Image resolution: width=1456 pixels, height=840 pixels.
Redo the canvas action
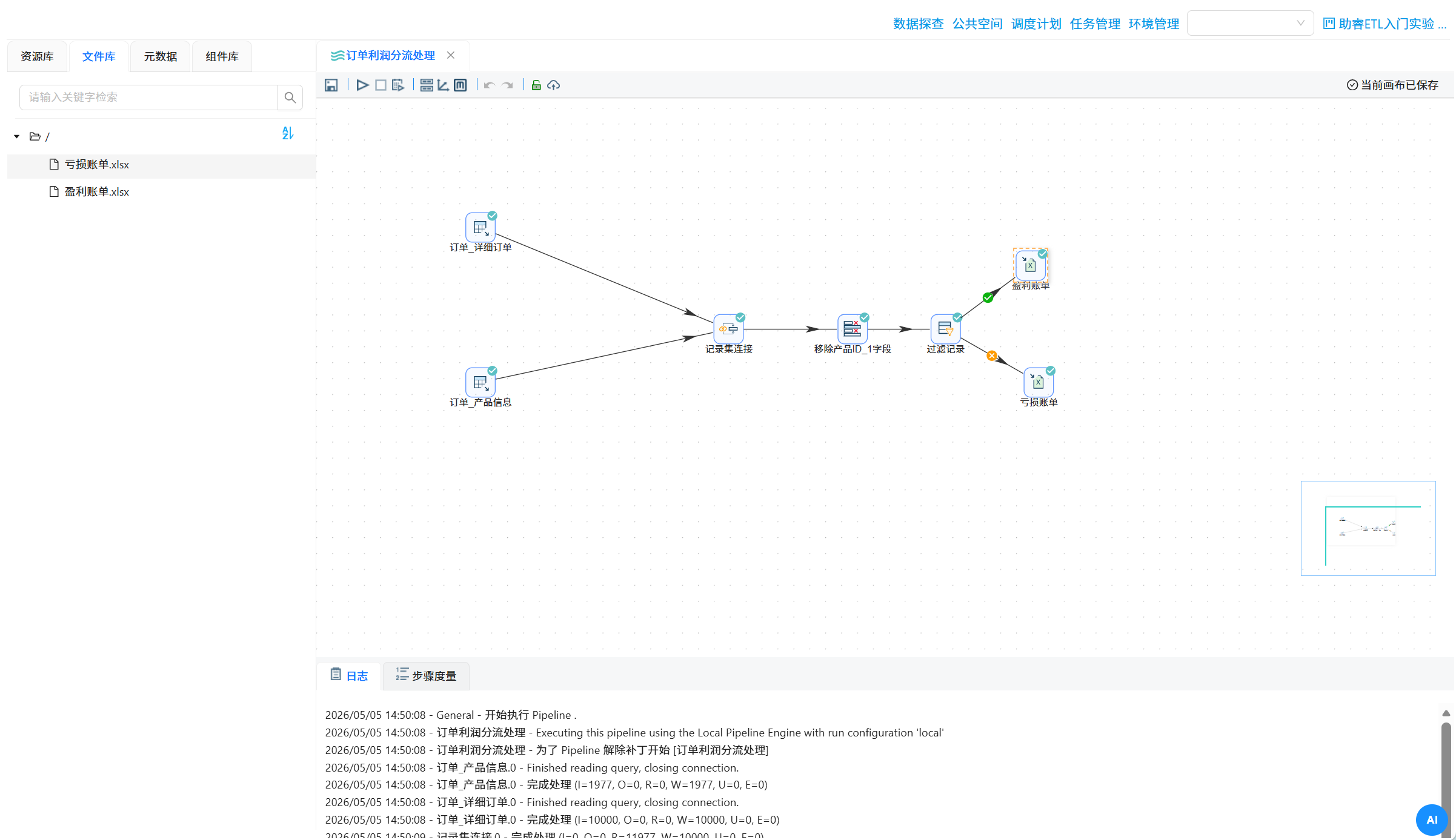508,85
